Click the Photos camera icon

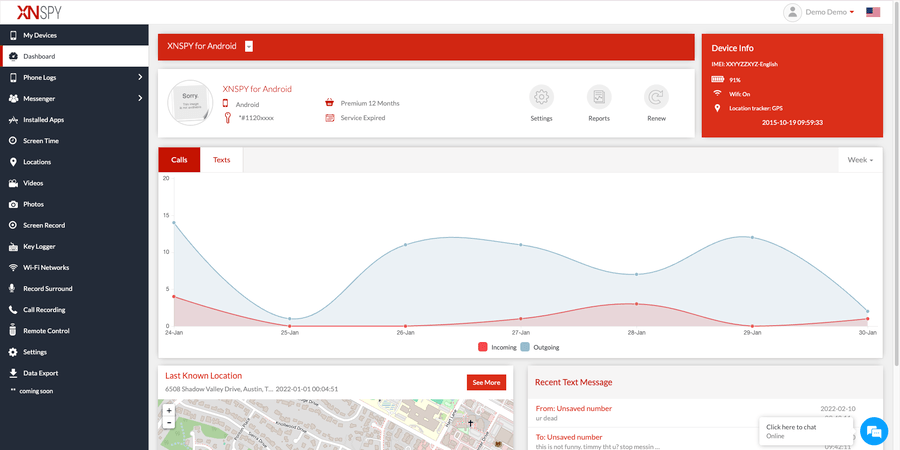[13, 204]
